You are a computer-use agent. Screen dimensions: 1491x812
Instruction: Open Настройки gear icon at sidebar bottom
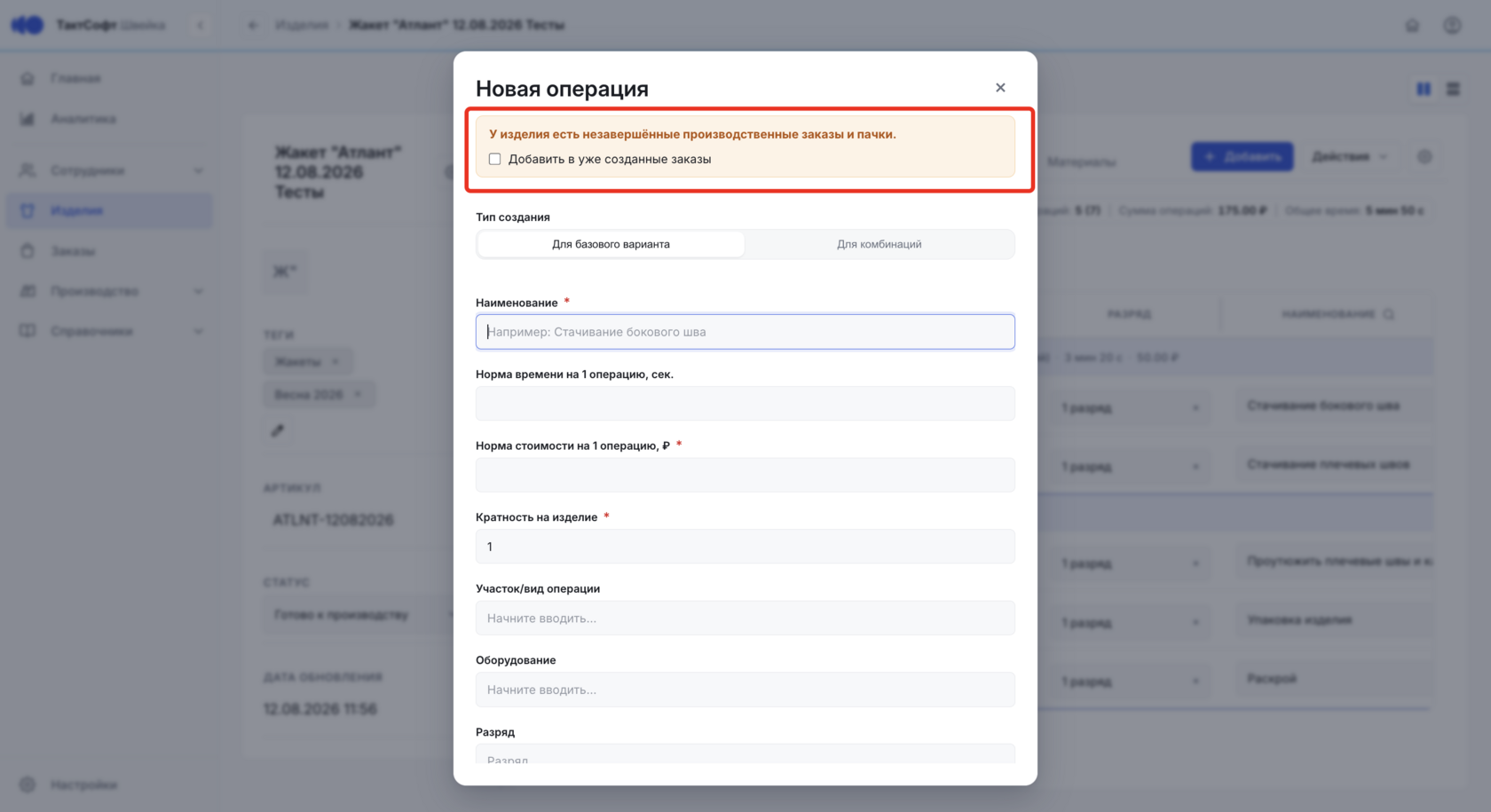pyautogui.click(x=28, y=784)
